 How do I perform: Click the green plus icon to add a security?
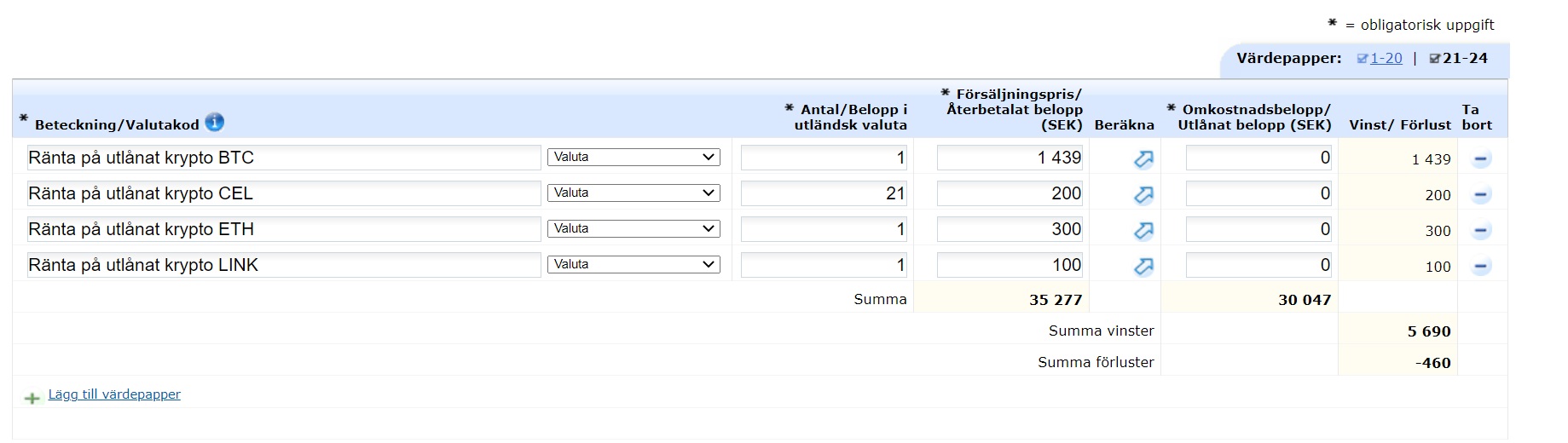click(x=32, y=398)
